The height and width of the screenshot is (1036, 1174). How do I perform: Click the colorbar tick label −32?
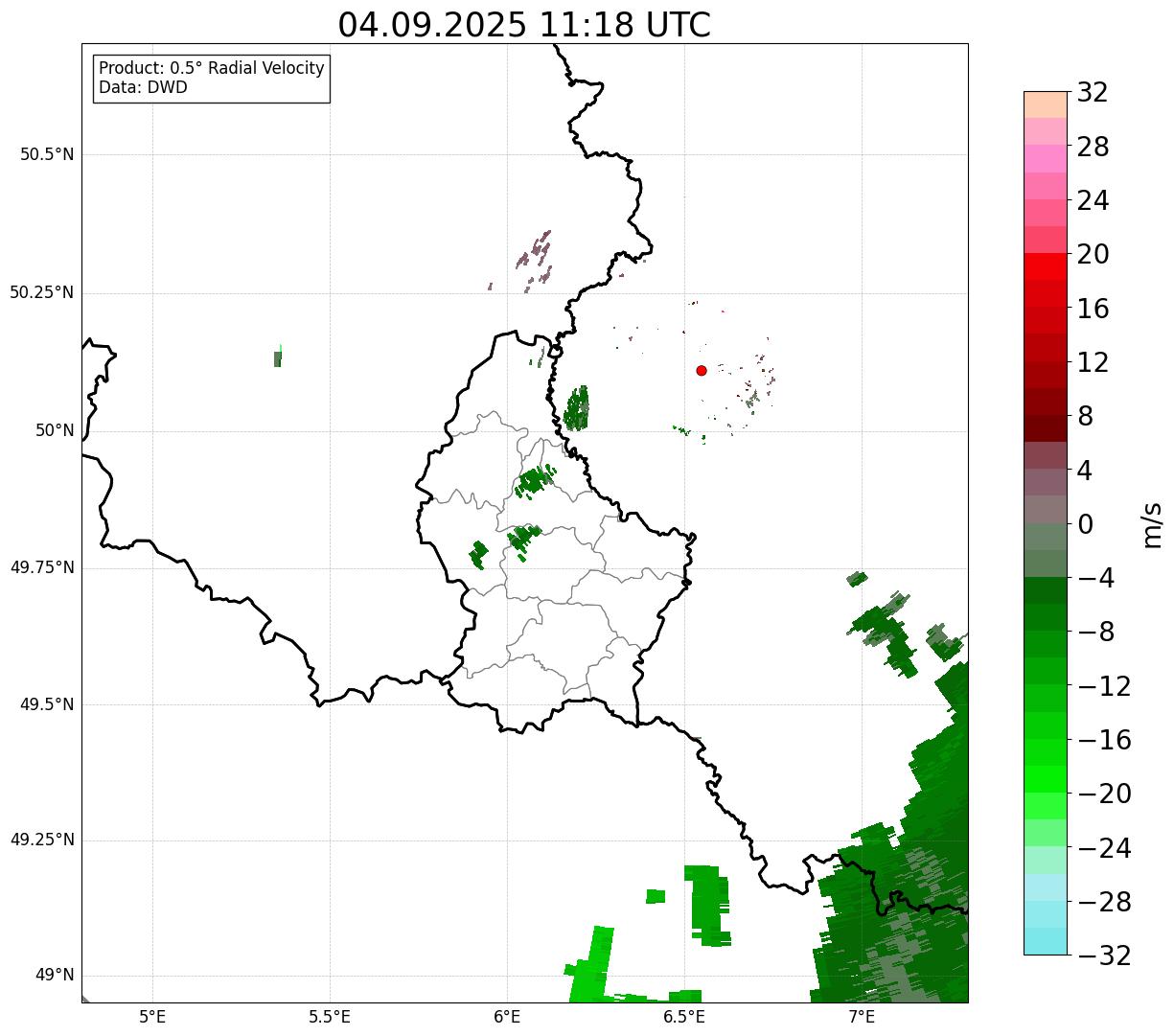pyautogui.click(x=1103, y=955)
